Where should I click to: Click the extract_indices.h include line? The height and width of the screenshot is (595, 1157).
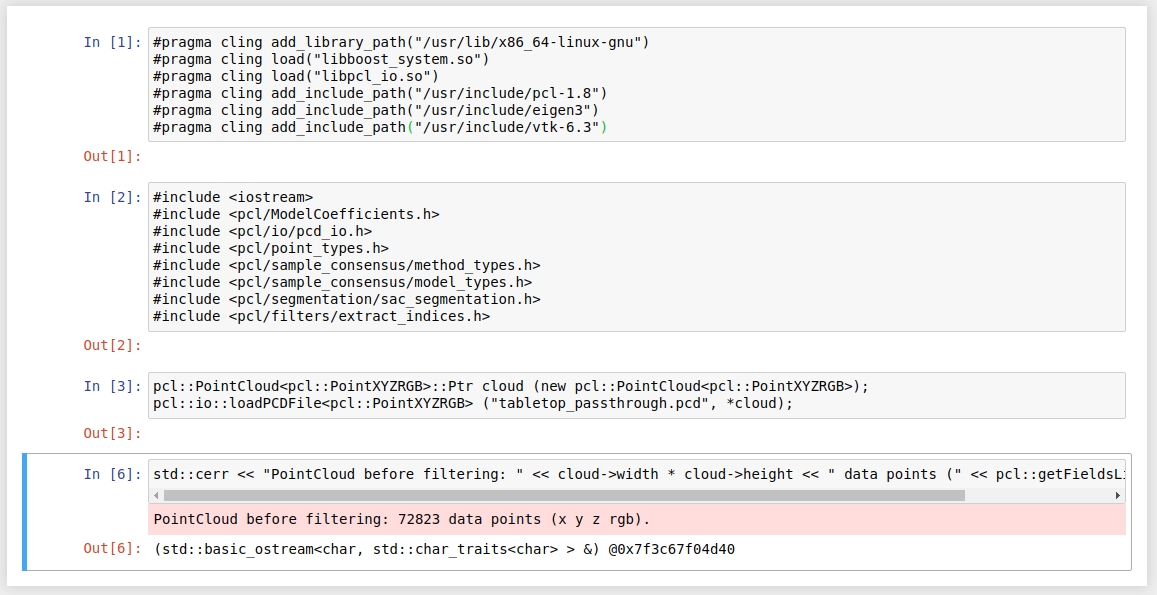coord(321,316)
